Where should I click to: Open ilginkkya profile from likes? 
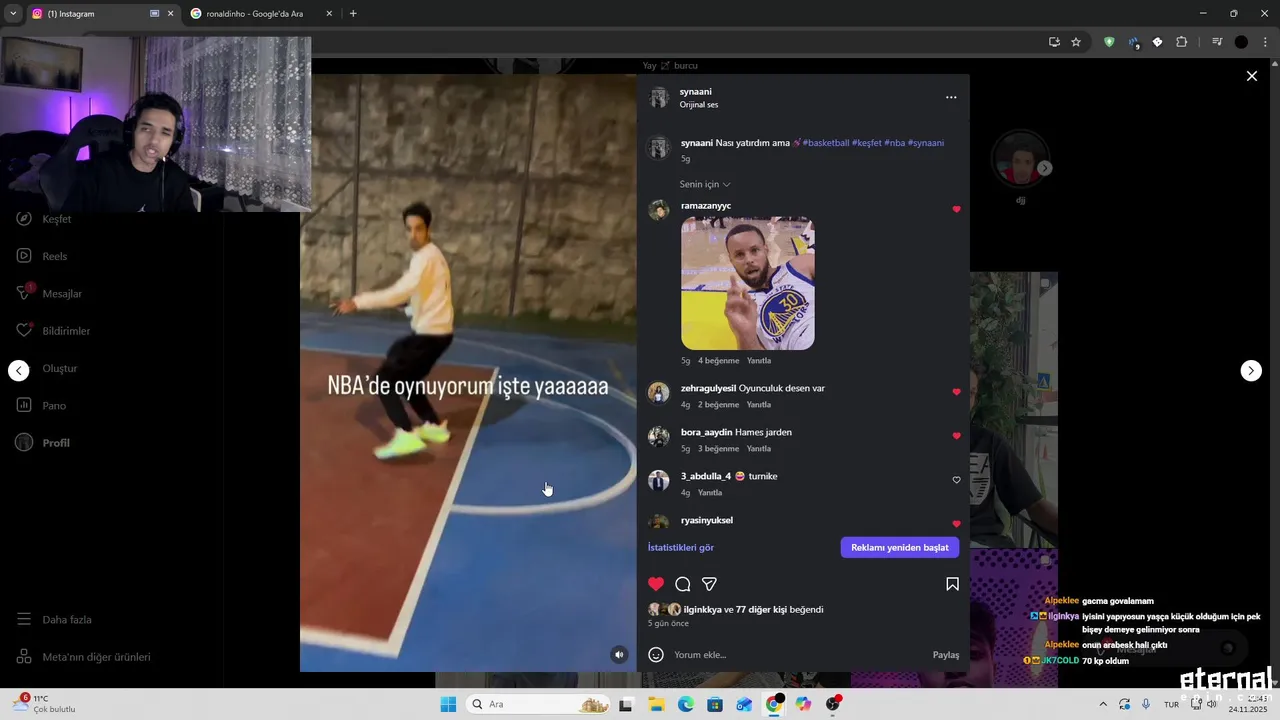(x=702, y=609)
